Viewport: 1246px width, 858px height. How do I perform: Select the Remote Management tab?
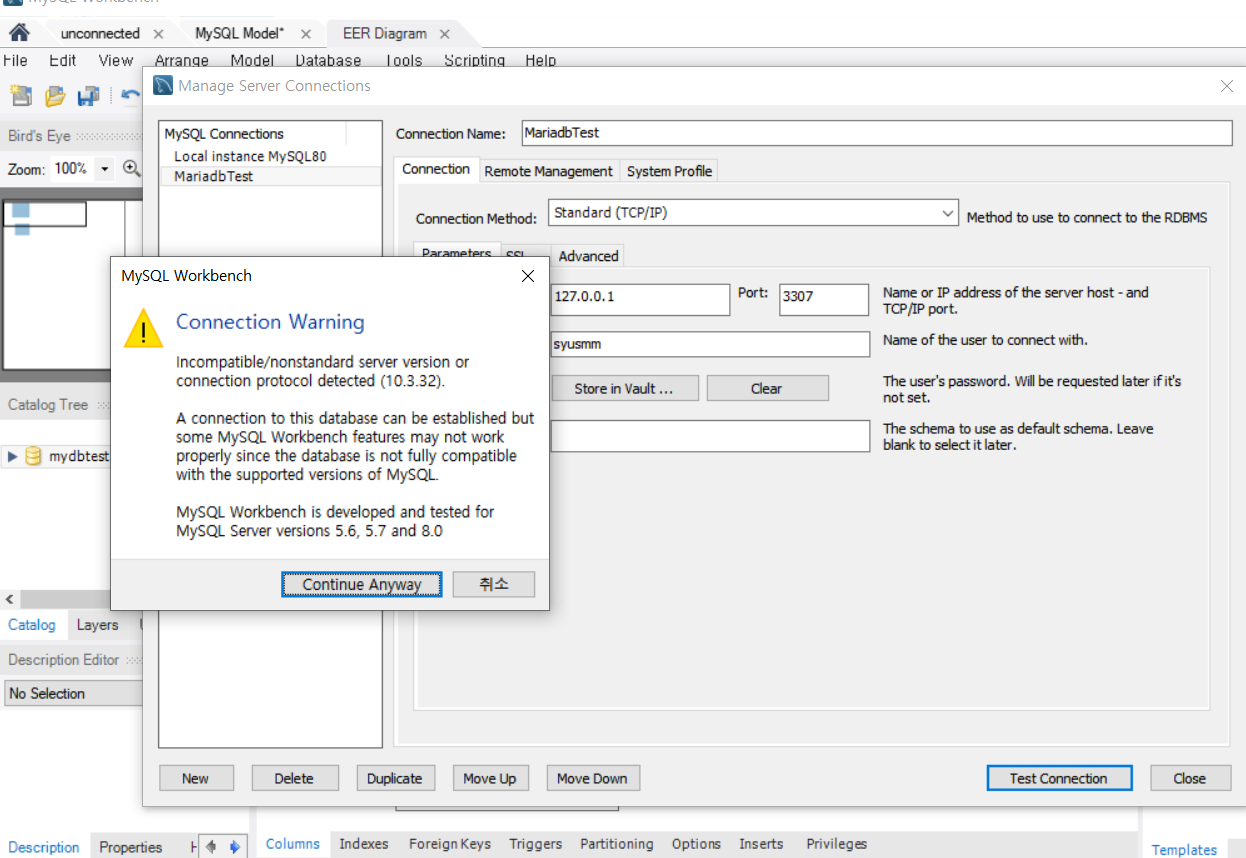coord(549,171)
